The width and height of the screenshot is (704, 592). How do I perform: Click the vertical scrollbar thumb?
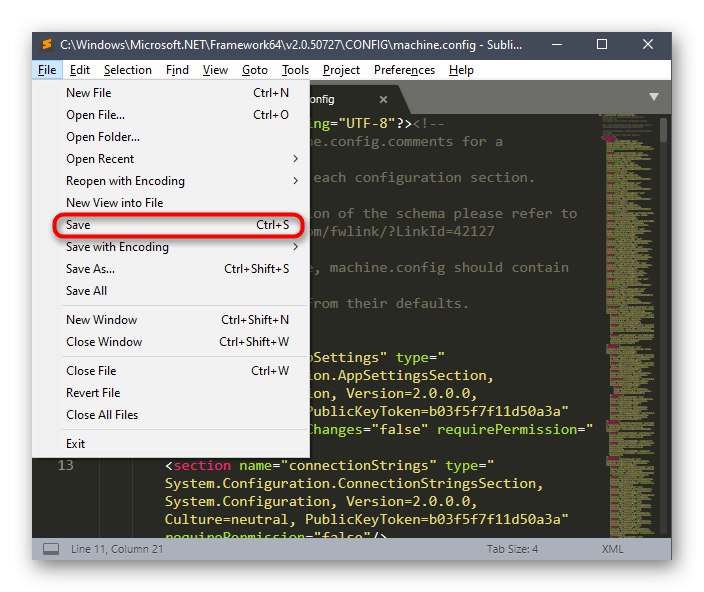663,130
